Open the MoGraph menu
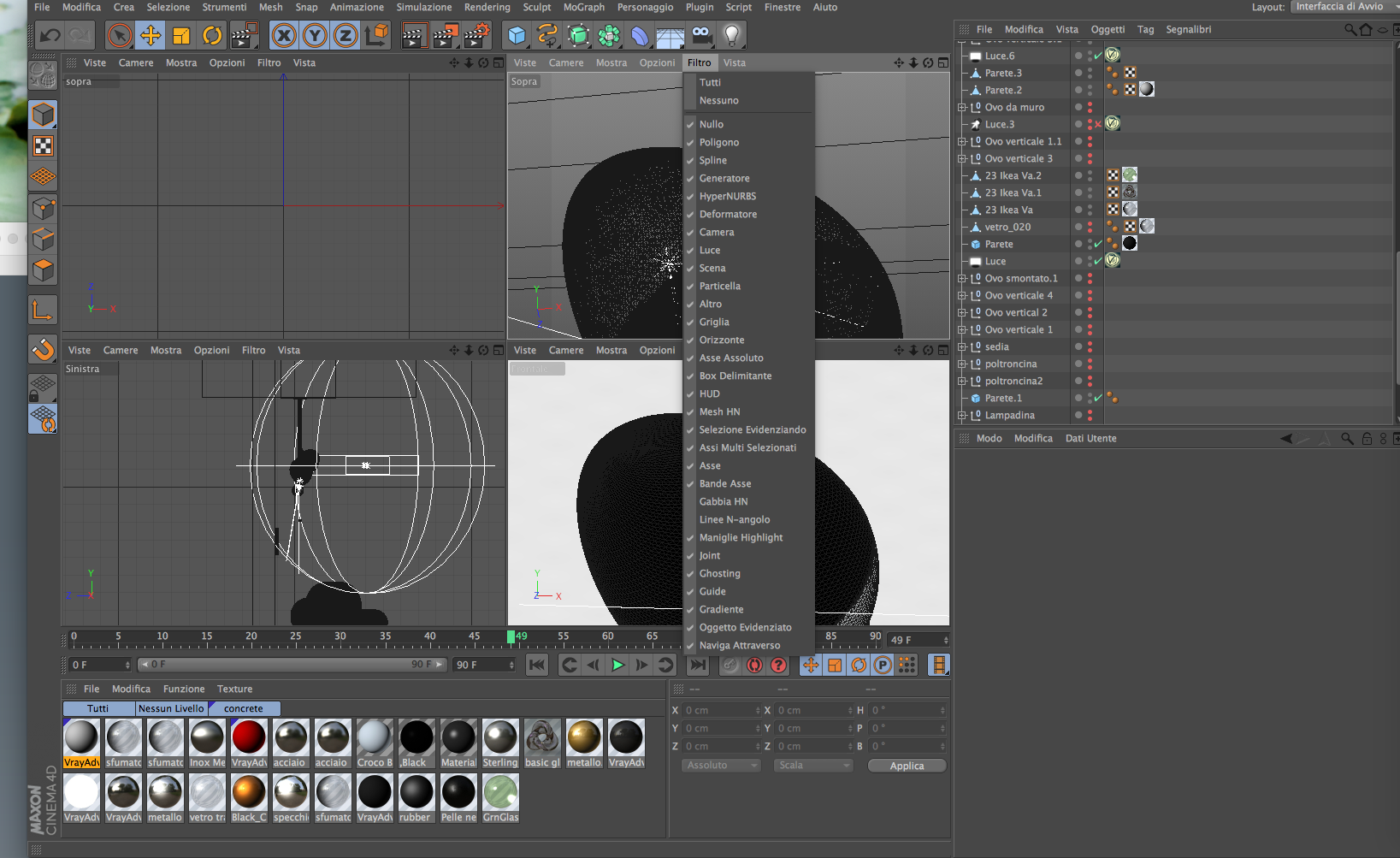Screen dimensions: 1400x858 point(583,8)
